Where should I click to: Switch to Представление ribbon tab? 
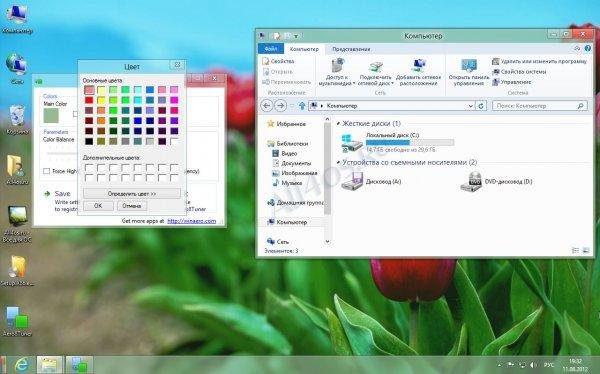click(351, 49)
